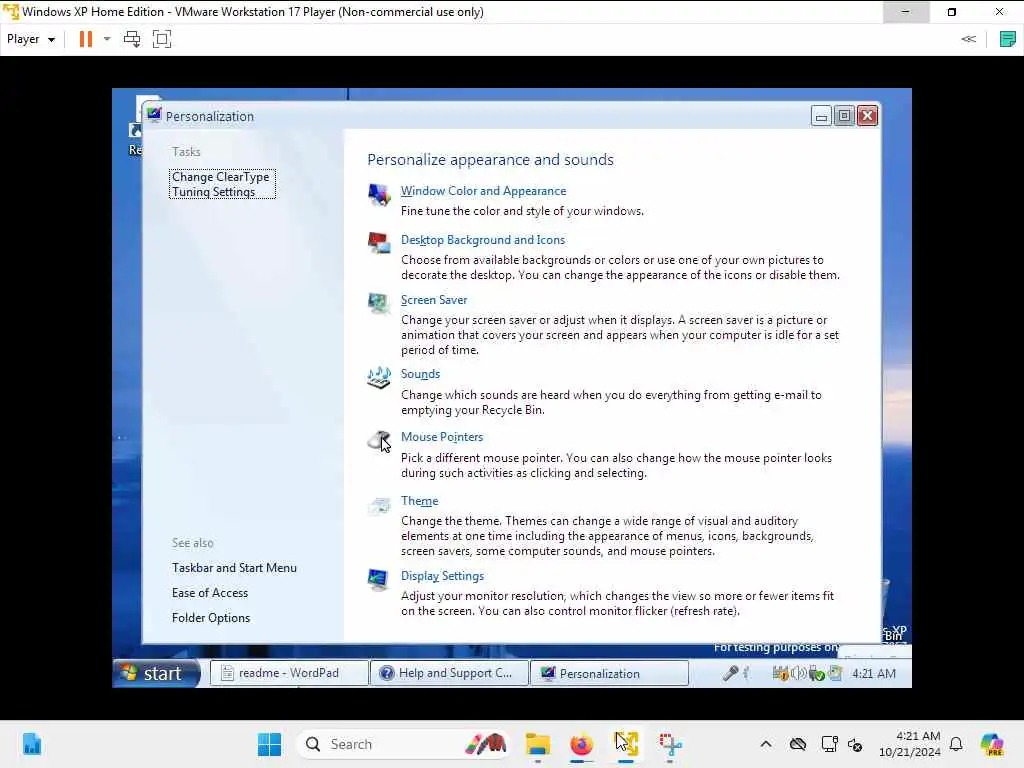This screenshot has width=1024, height=768.
Task: Open the Theme link
Action: pos(419,501)
